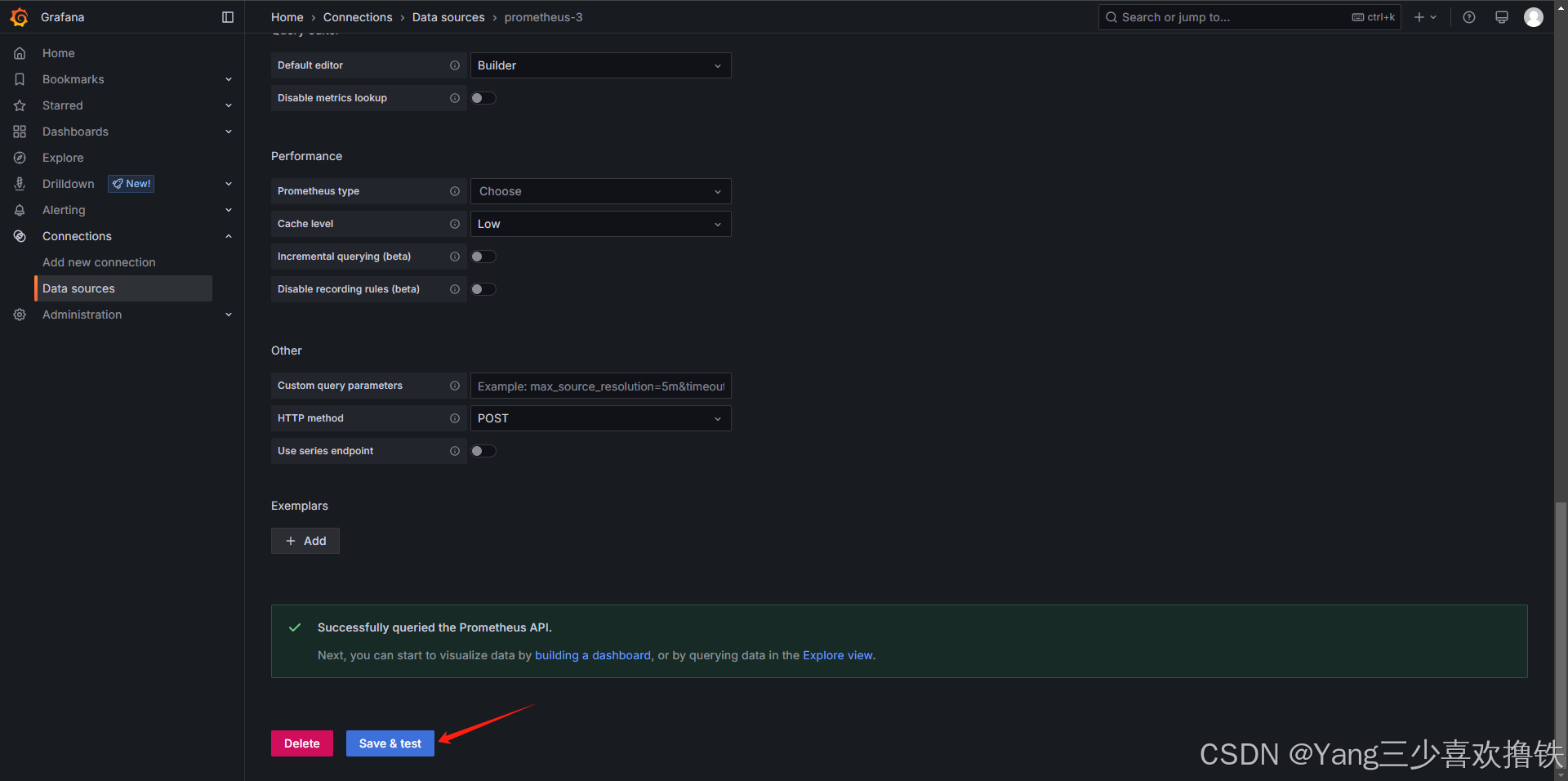Image resolution: width=1568 pixels, height=781 pixels.
Task: Click the Add exemplar button
Action: click(305, 541)
